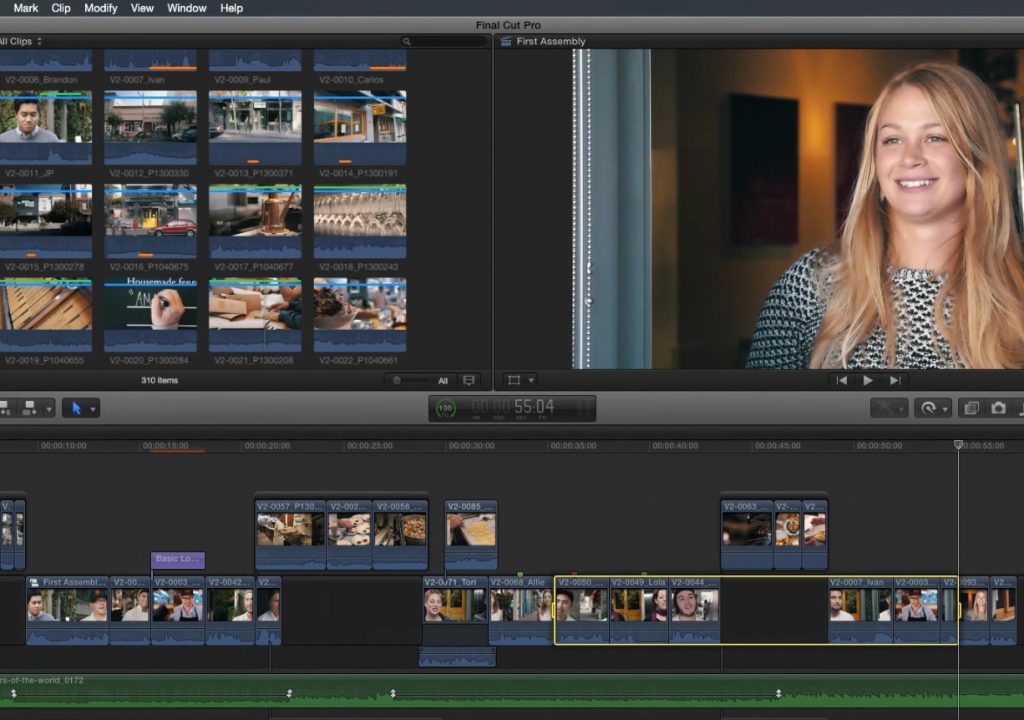Open the Retime speed menu icon
The image size is (1024, 720).
(x=928, y=408)
